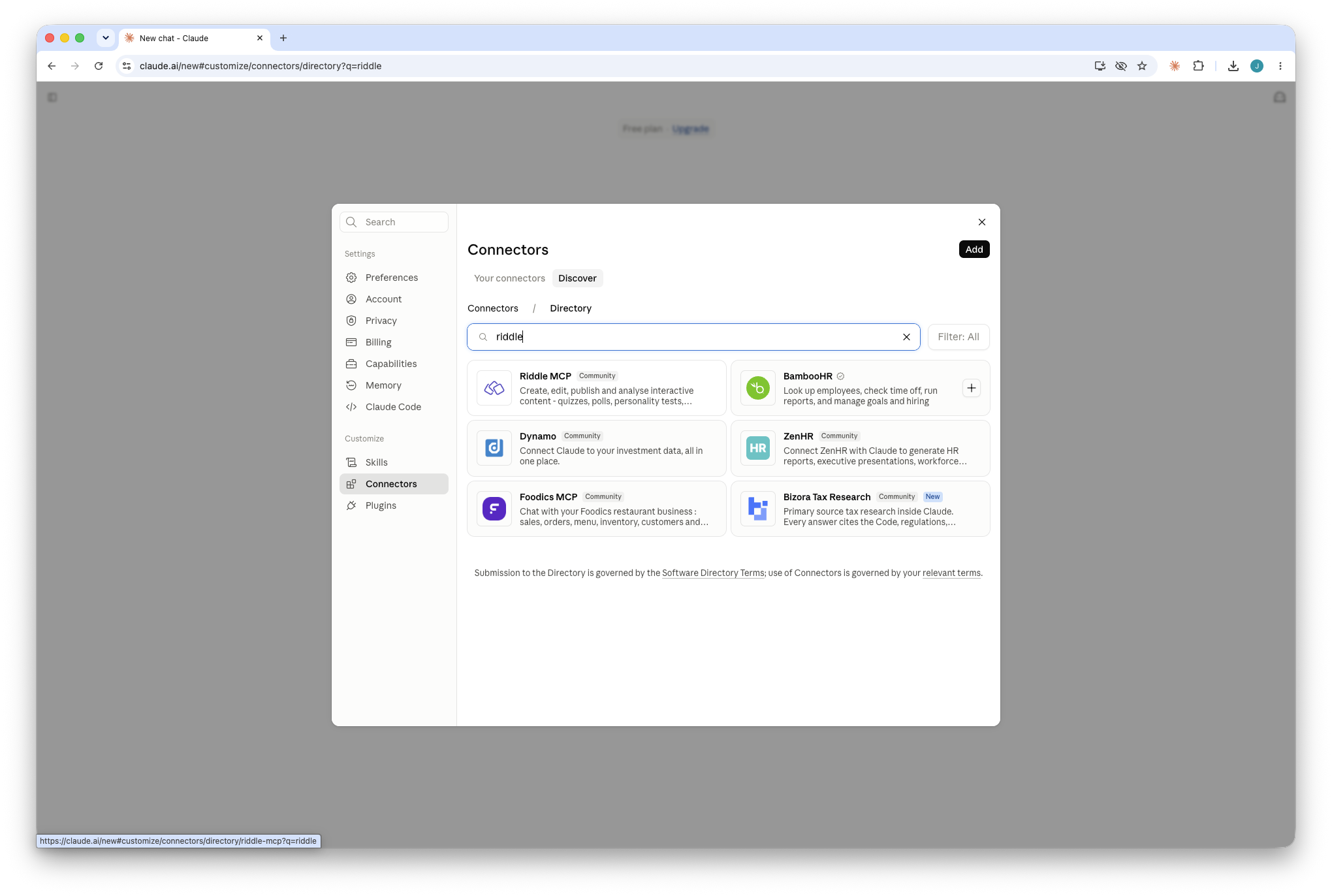Click the black Add button

pos(974,249)
